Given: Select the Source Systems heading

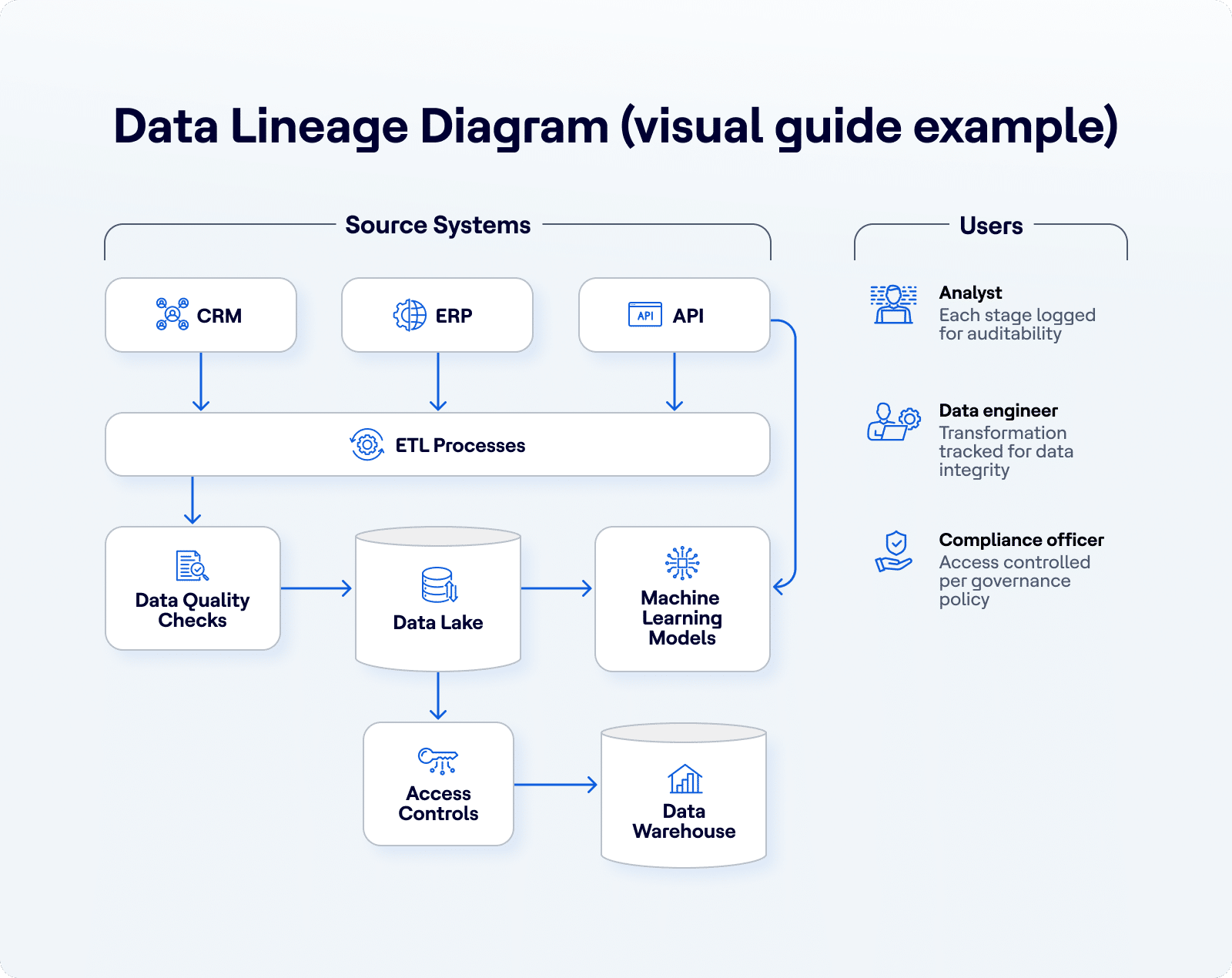Looking at the screenshot, I should click(x=438, y=225).
